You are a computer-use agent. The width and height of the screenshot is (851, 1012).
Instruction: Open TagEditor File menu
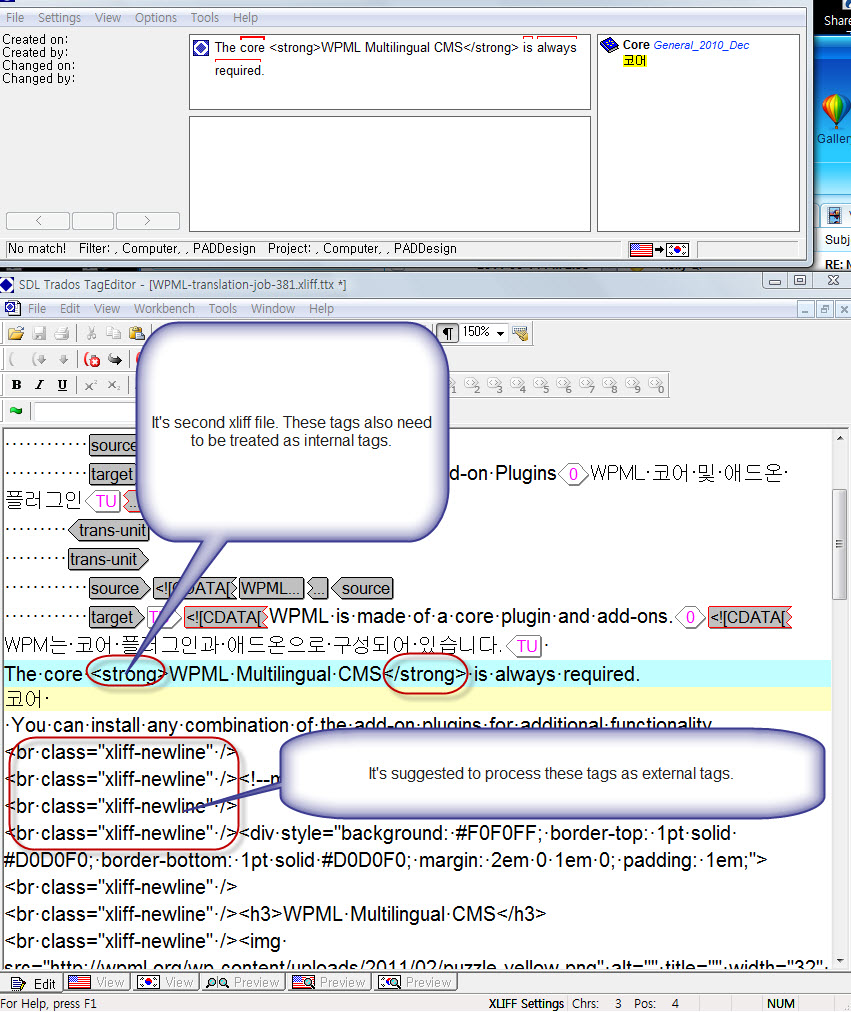tap(37, 309)
